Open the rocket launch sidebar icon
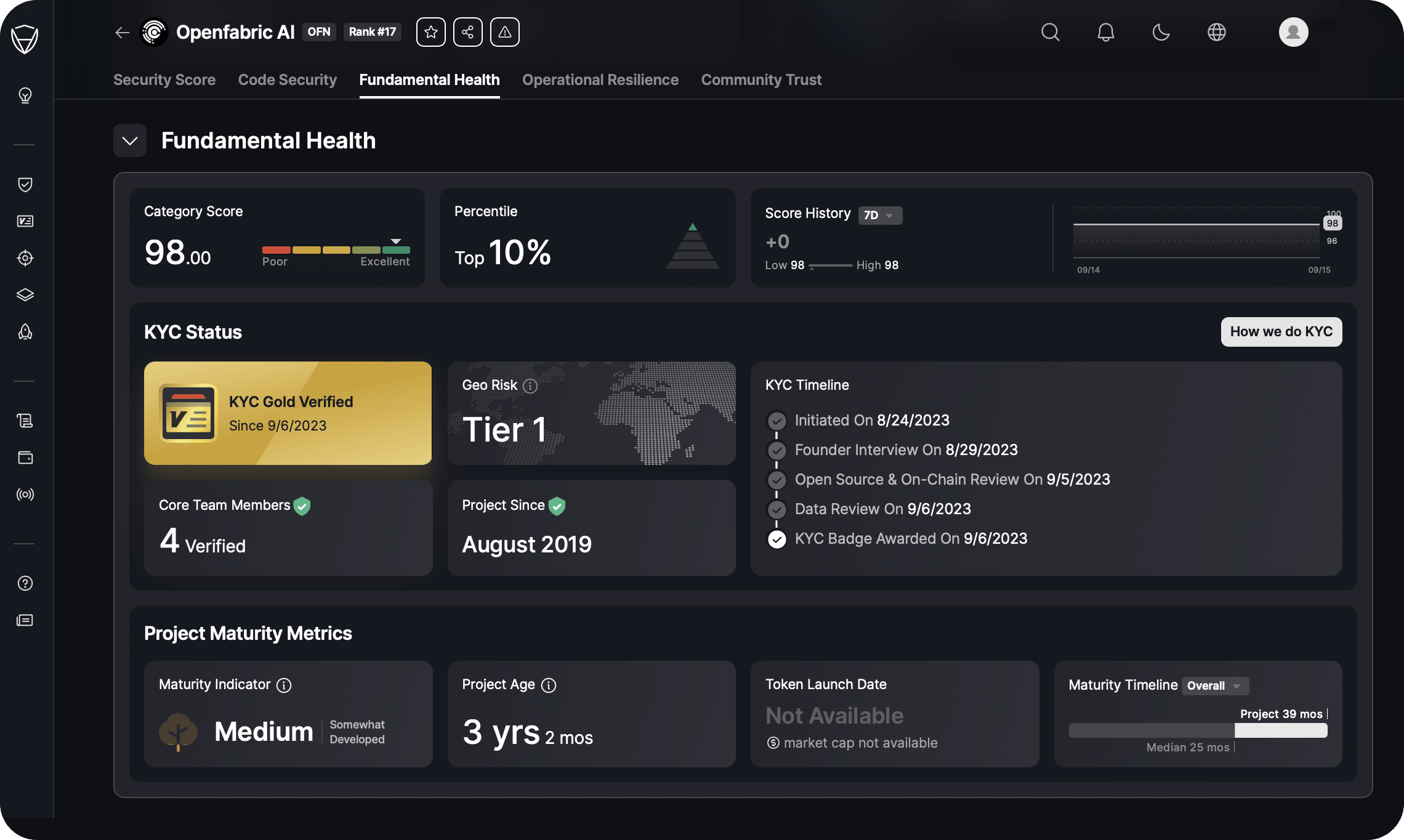This screenshot has width=1404, height=840. pyautogui.click(x=25, y=332)
